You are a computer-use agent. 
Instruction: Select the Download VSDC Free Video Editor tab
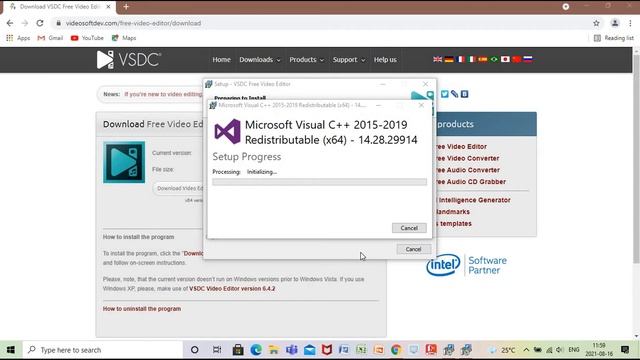point(60,7)
